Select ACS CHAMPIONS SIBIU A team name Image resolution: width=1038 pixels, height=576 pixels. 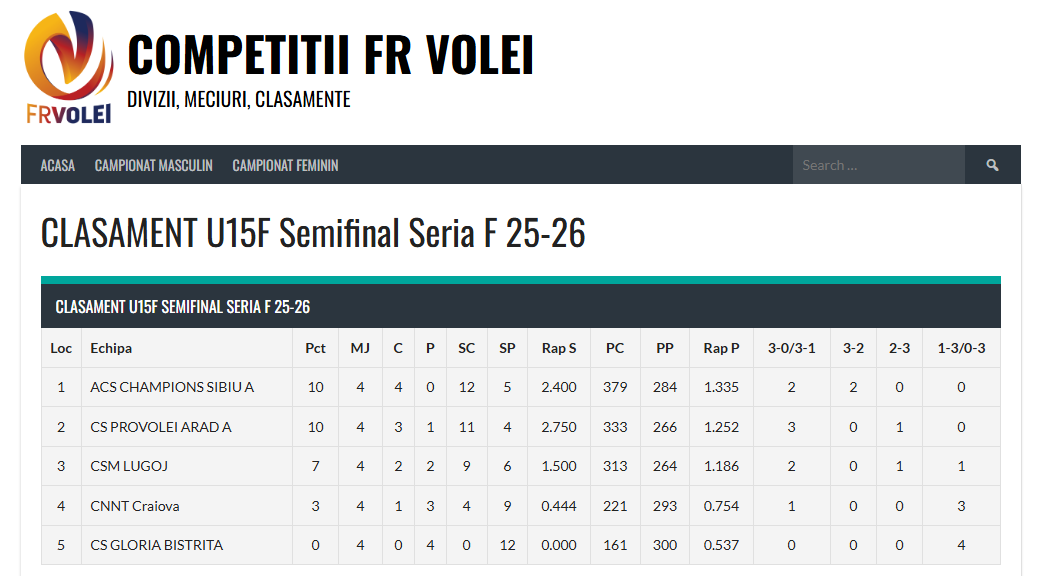172,387
